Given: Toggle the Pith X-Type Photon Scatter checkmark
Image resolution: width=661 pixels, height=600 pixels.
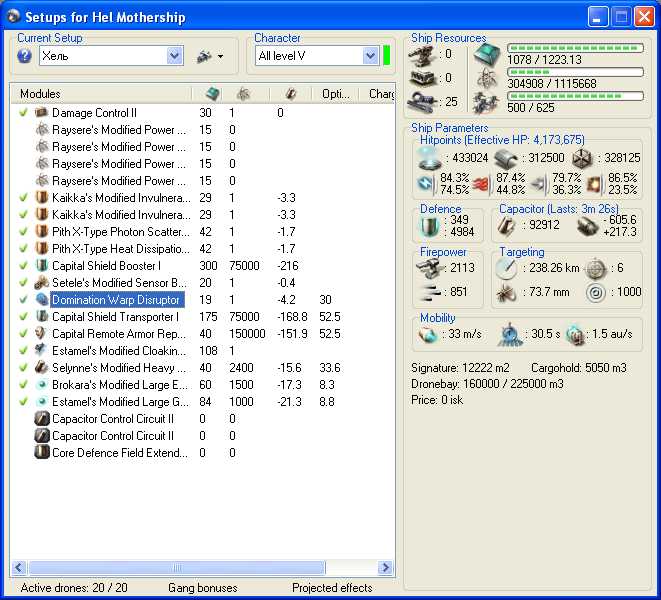Looking at the screenshot, I should pyautogui.click(x=23, y=231).
